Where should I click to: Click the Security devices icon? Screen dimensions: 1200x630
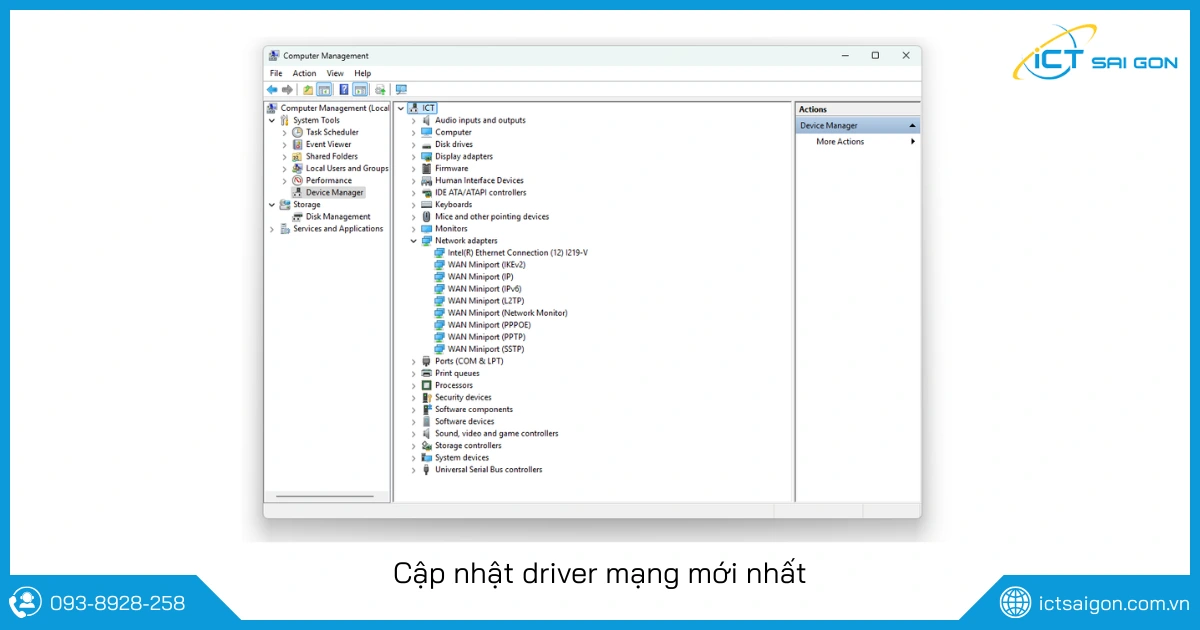click(x=426, y=397)
